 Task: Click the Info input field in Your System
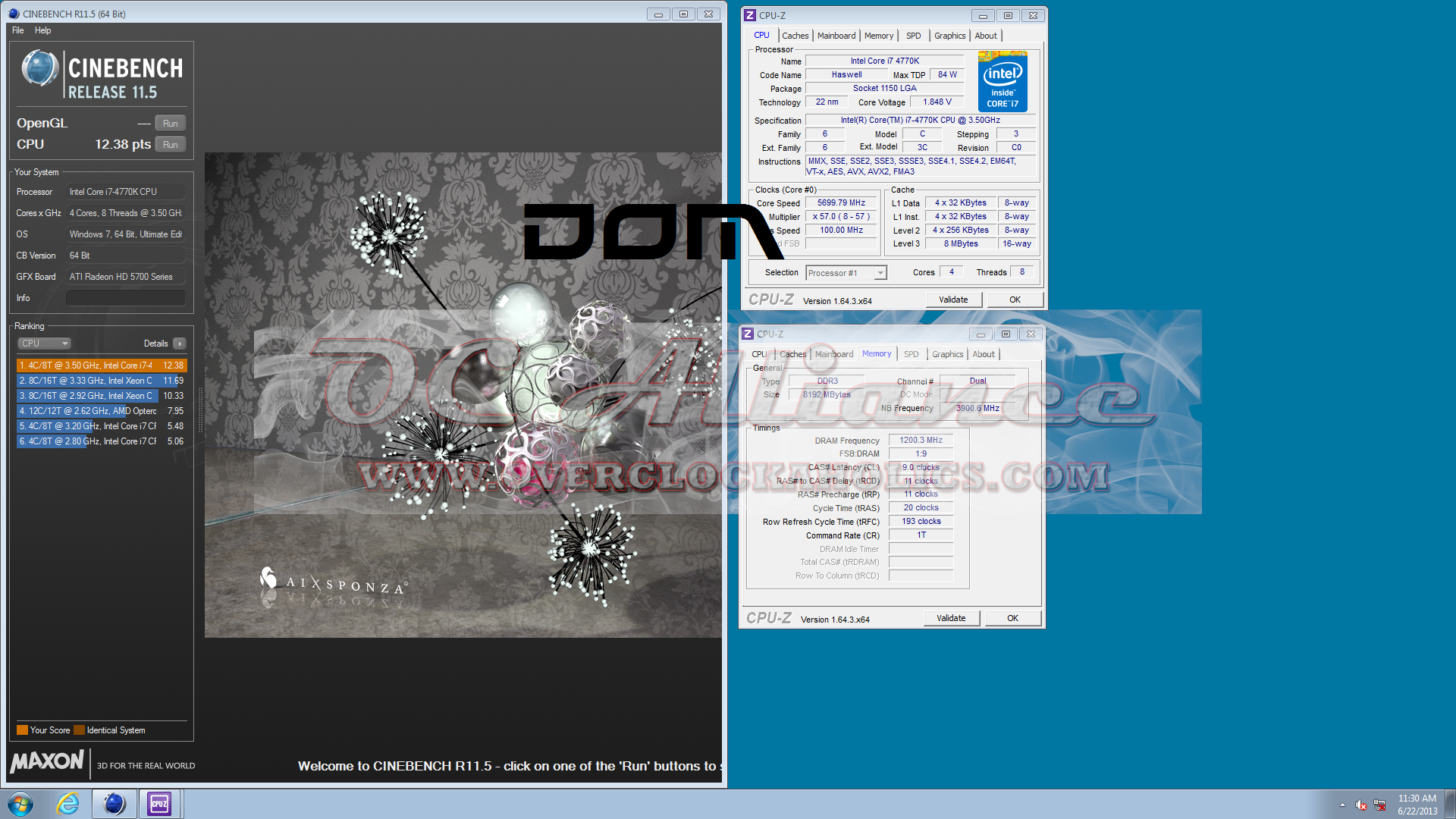click(x=125, y=298)
